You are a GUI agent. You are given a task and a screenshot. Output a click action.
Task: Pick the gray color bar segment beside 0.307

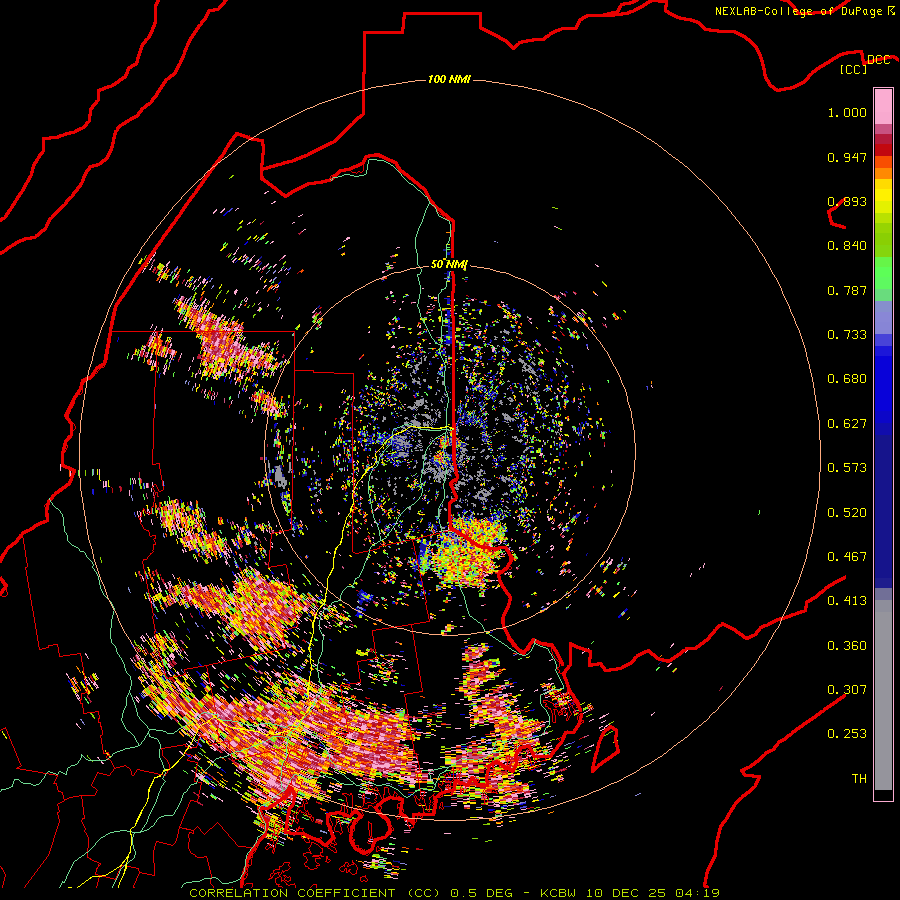pos(883,695)
